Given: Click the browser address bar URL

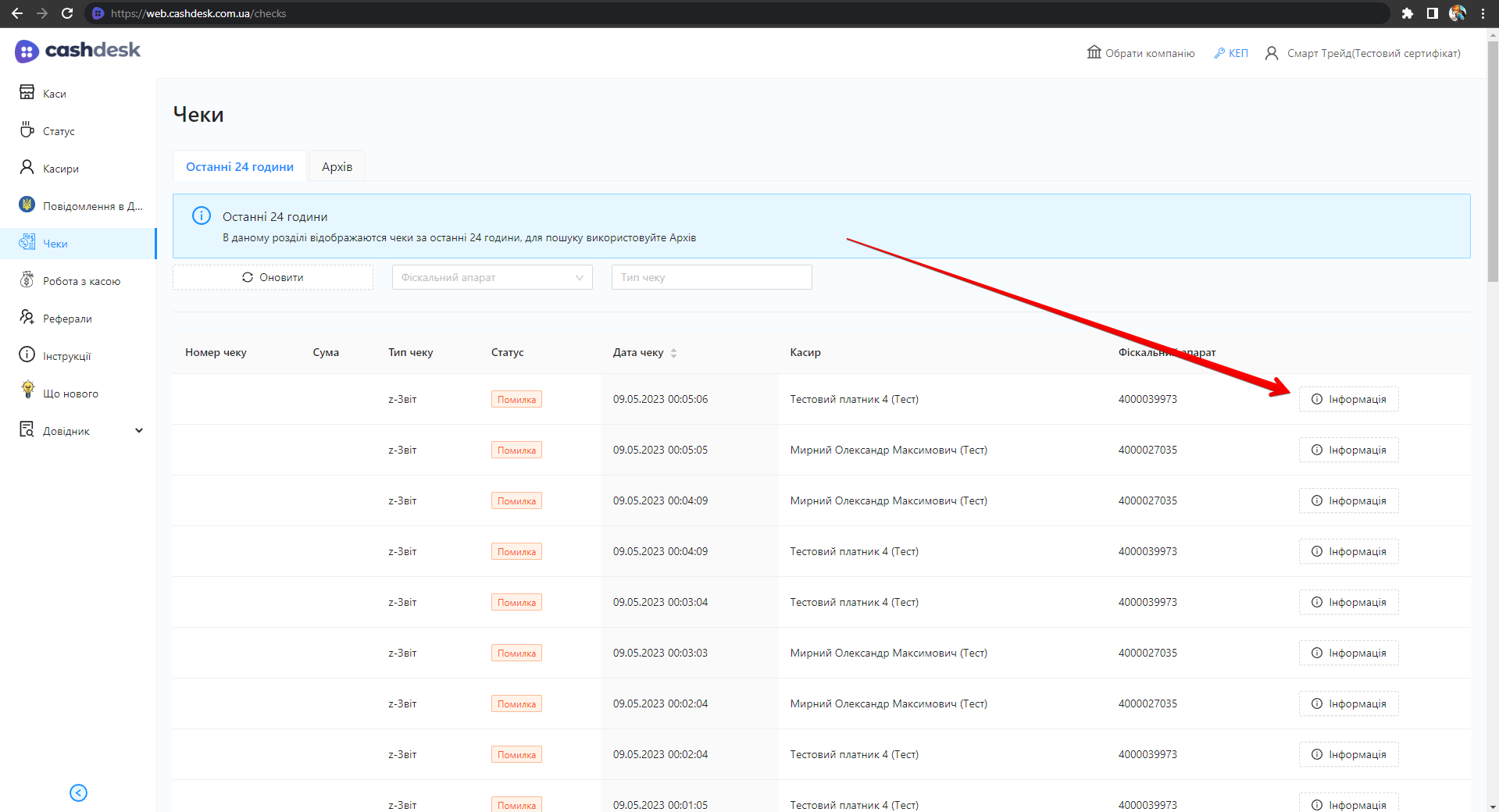Looking at the screenshot, I should coord(198,13).
